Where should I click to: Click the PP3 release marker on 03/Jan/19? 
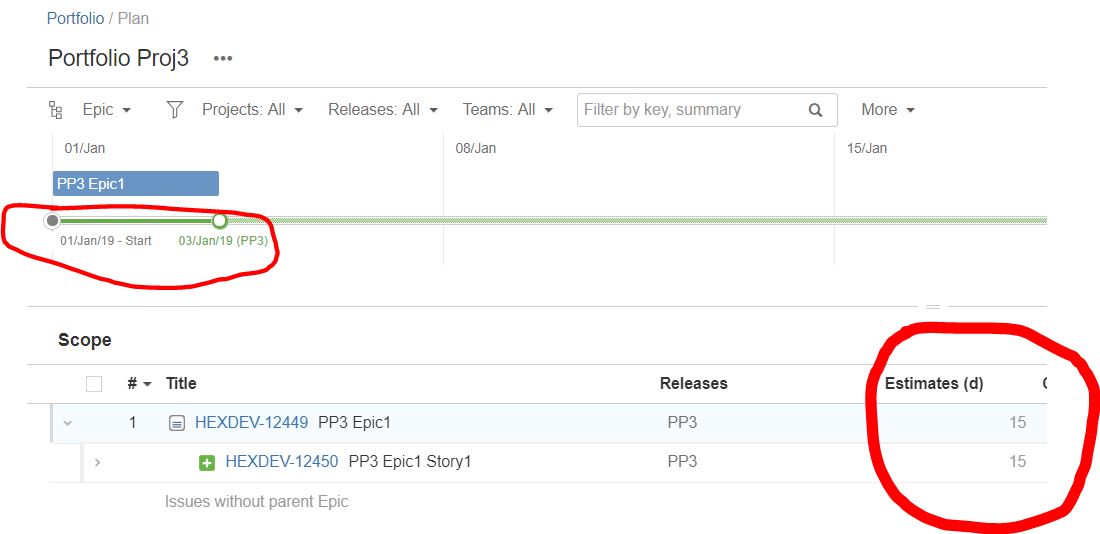click(220, 221)
